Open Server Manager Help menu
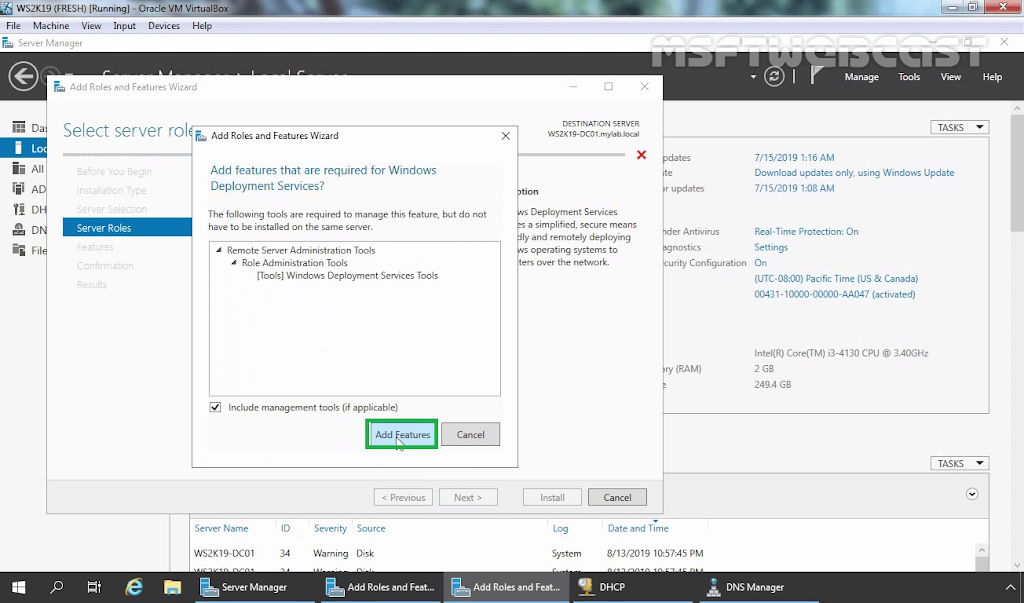Screen dimensions: 1024x603 pyautogui.click(x=992, y=76)
